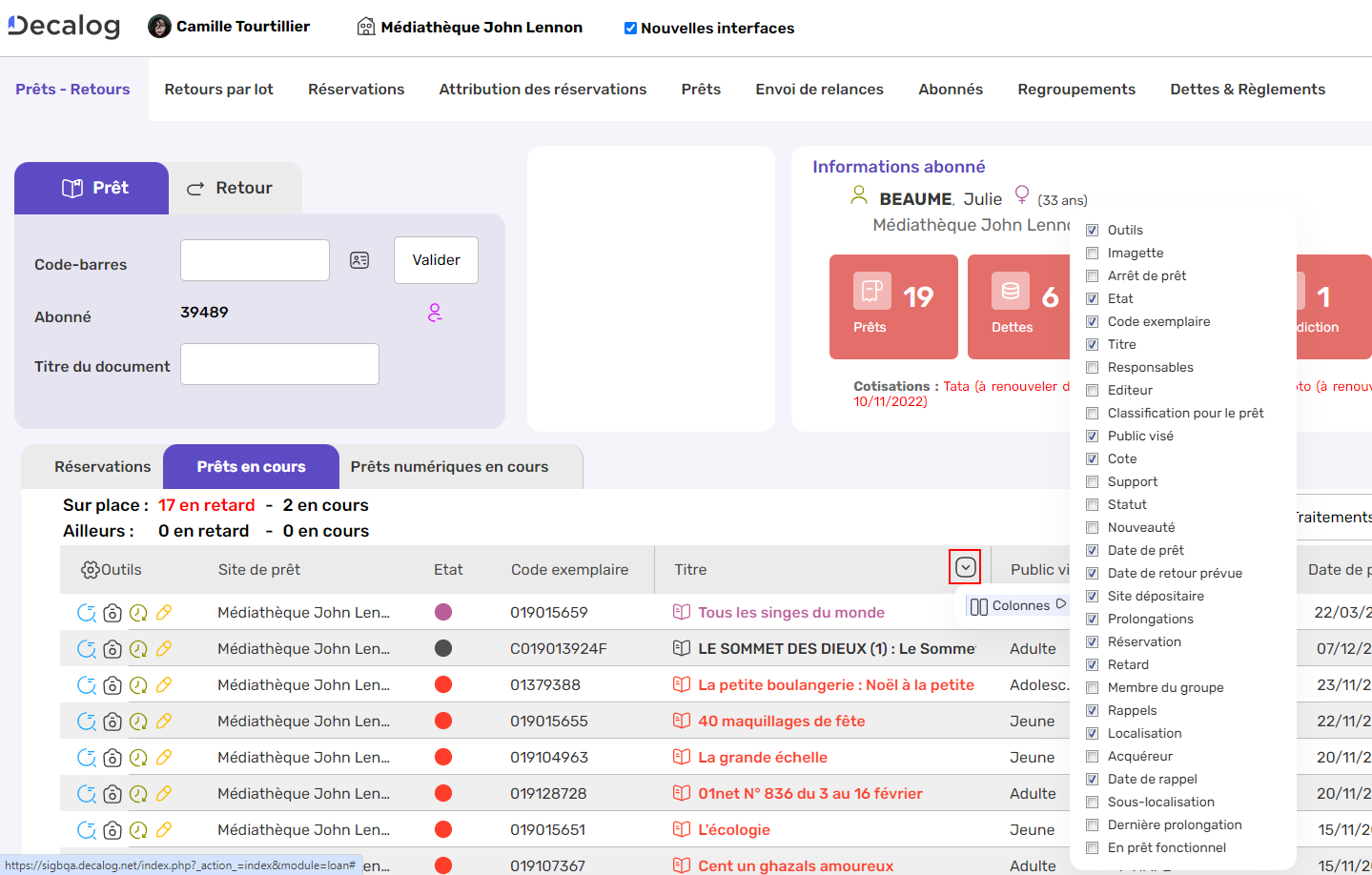This screenshot has height=875, width=1372.
Task: Open the camera snapshot icon on the L'écologie row
Action: pyautogui.click(x=113, y=829)
